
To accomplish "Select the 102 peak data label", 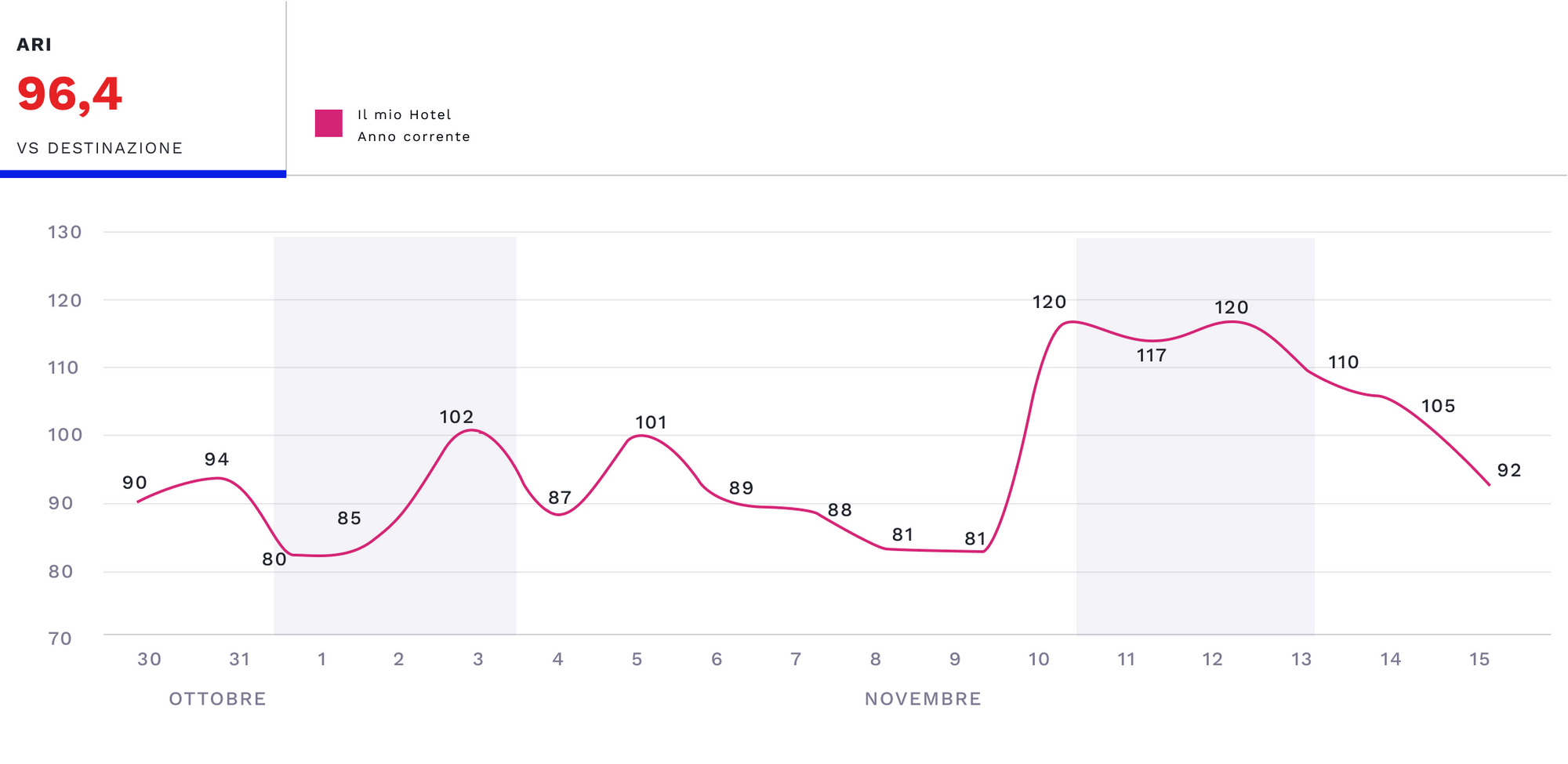I will point(456,417).
